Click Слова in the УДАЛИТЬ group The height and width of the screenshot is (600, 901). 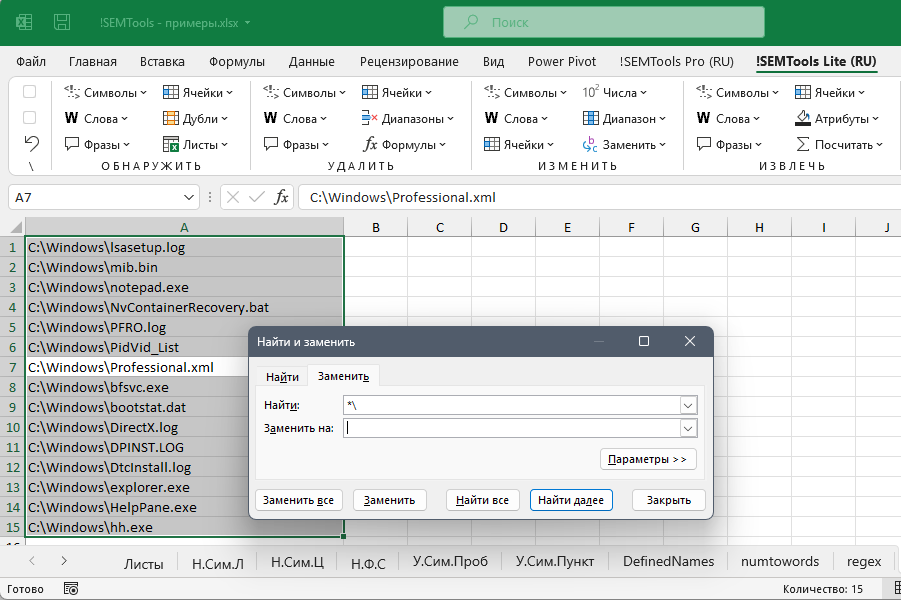click(295, 118)
